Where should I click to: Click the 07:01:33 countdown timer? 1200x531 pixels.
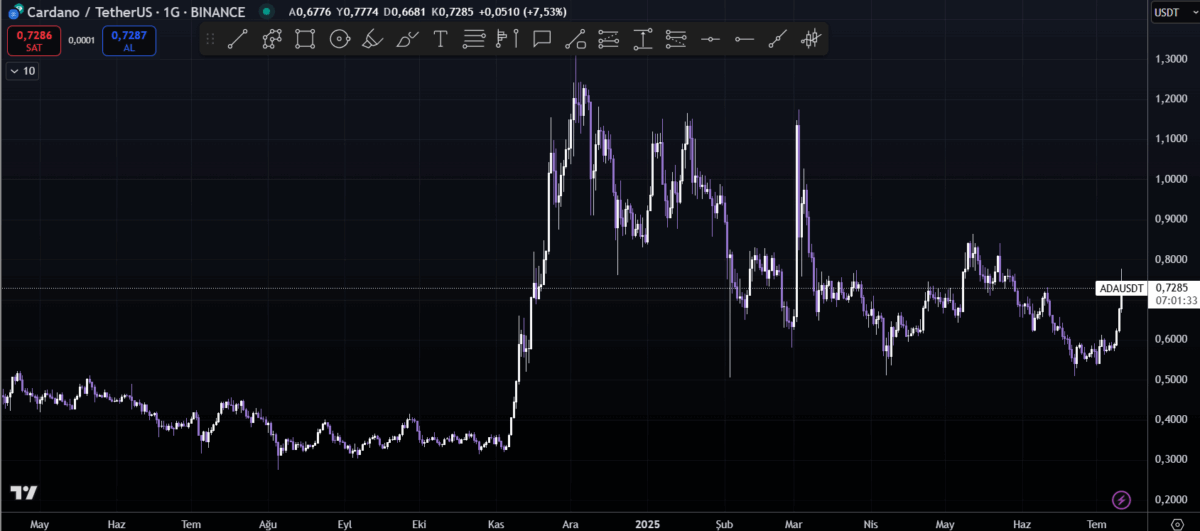tap(1176, 300)
